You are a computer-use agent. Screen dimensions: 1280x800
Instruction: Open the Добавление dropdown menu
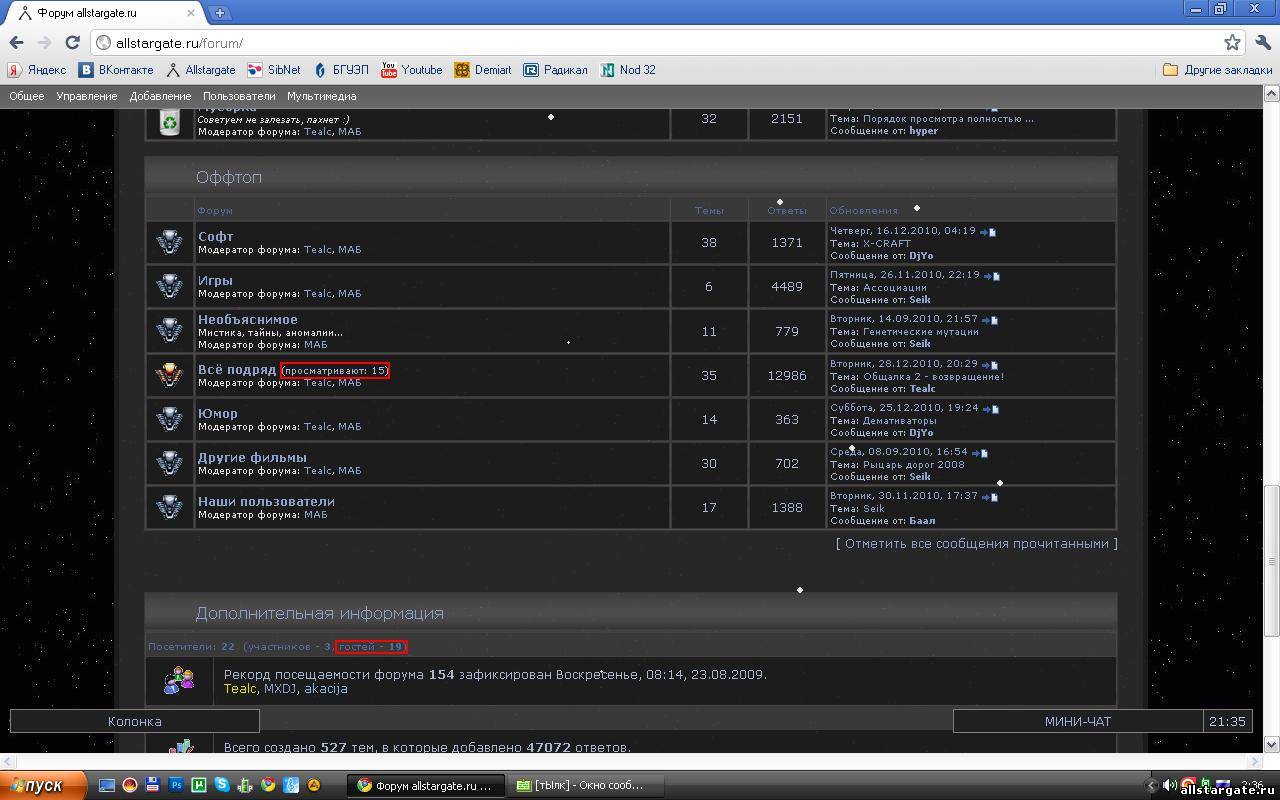160,96
